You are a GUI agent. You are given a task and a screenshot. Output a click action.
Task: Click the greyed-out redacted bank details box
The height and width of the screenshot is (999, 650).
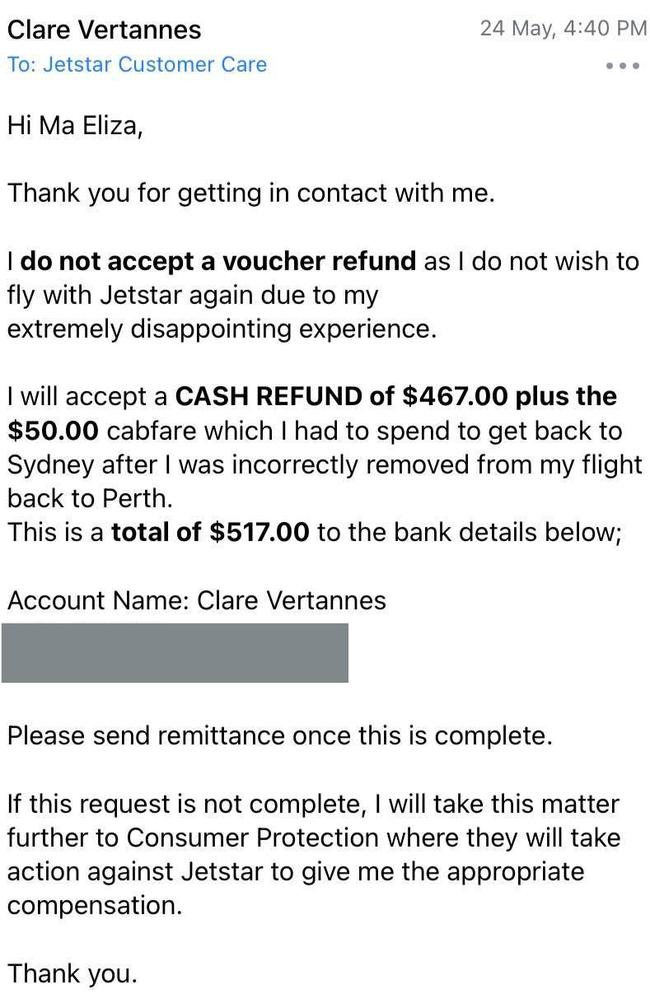175,652
